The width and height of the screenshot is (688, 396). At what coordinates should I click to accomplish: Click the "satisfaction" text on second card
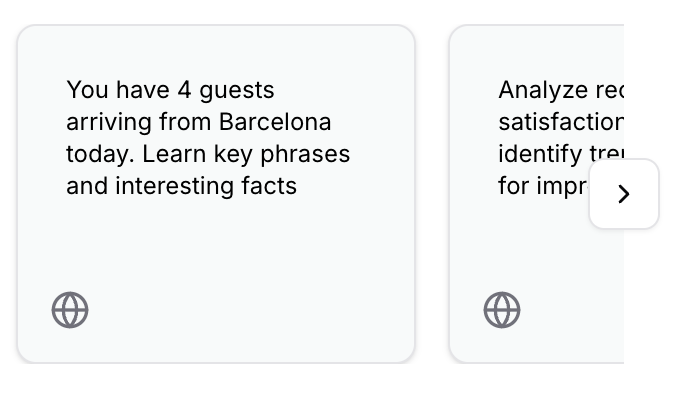point(561,121)
